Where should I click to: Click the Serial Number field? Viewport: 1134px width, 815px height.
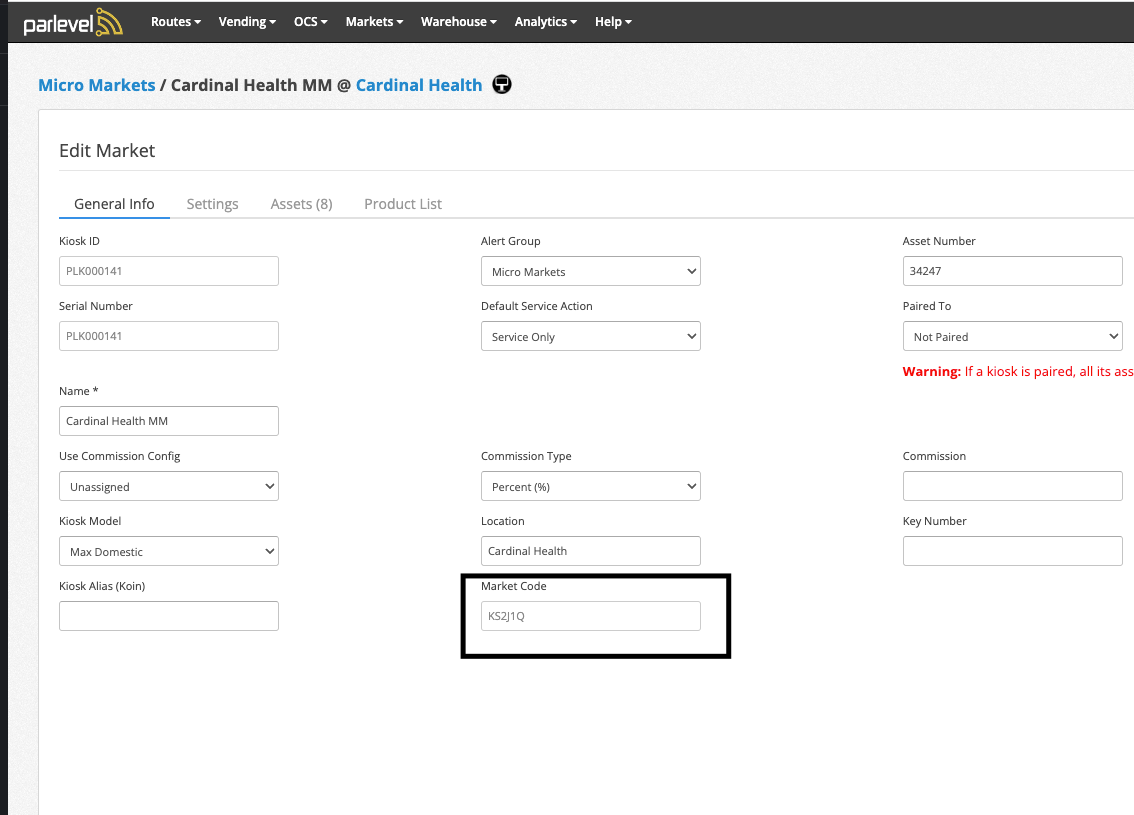coord(169,336)
